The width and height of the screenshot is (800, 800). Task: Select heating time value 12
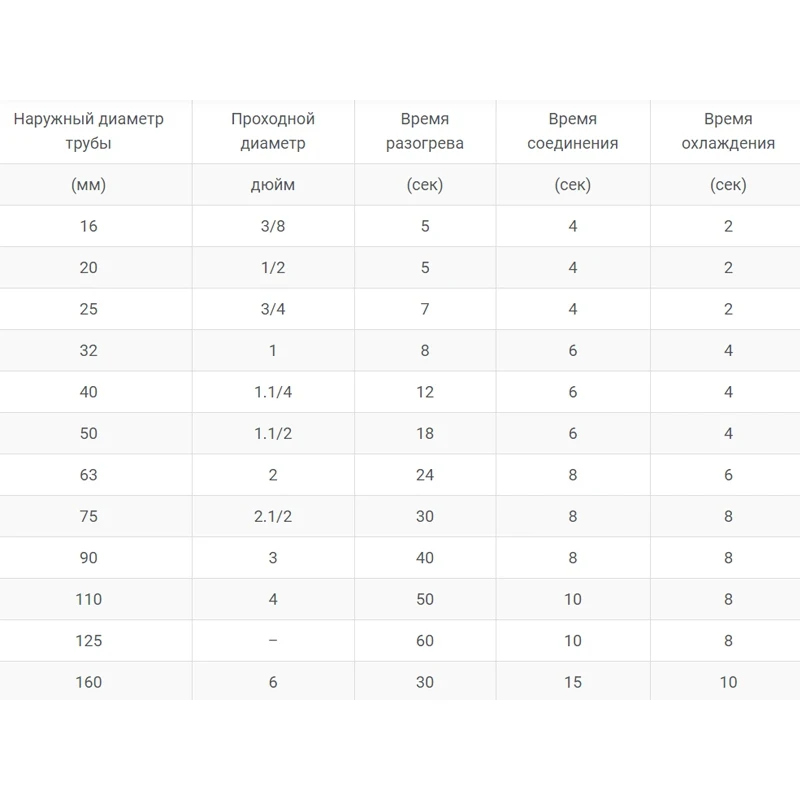coord(425,392)
